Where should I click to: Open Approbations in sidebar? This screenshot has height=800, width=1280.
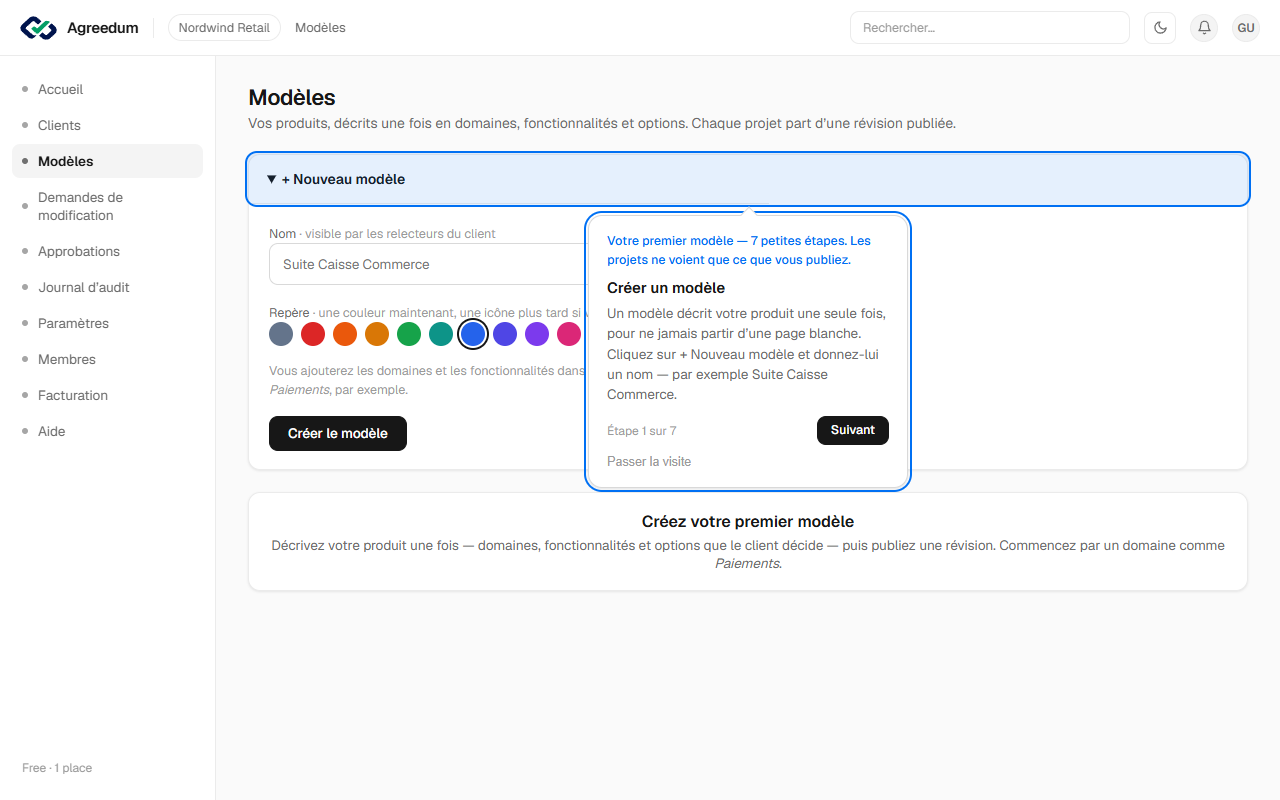click(107, 251)
